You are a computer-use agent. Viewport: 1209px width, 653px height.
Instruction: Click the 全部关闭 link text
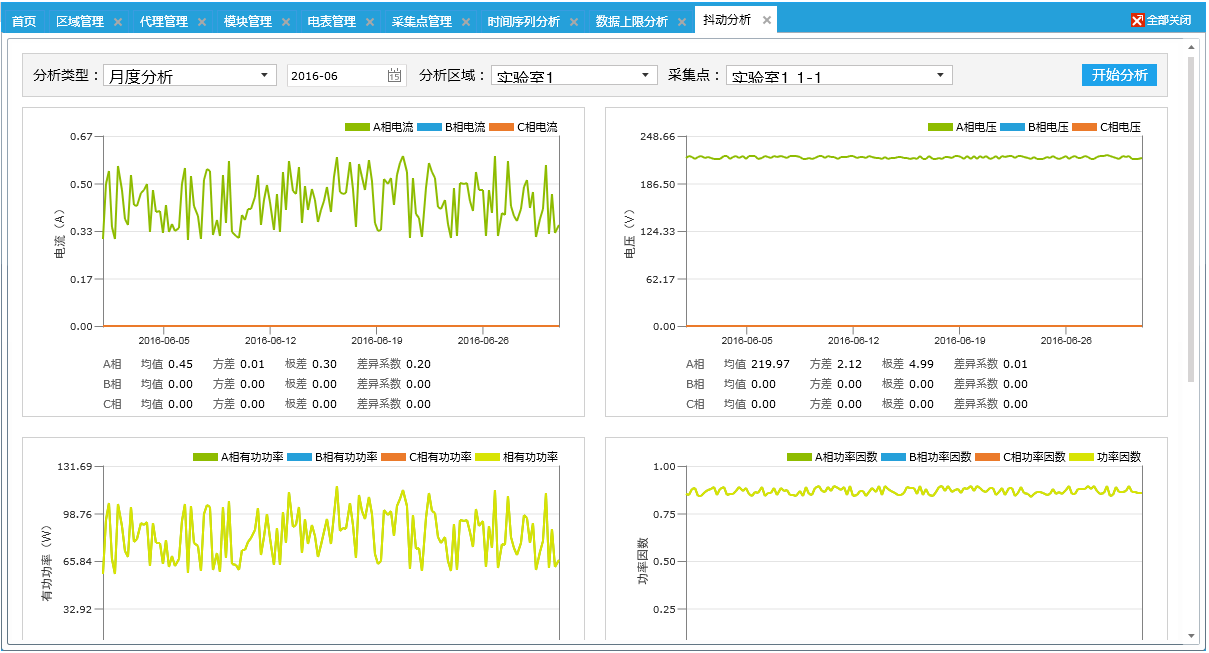tap(1168, 21)
